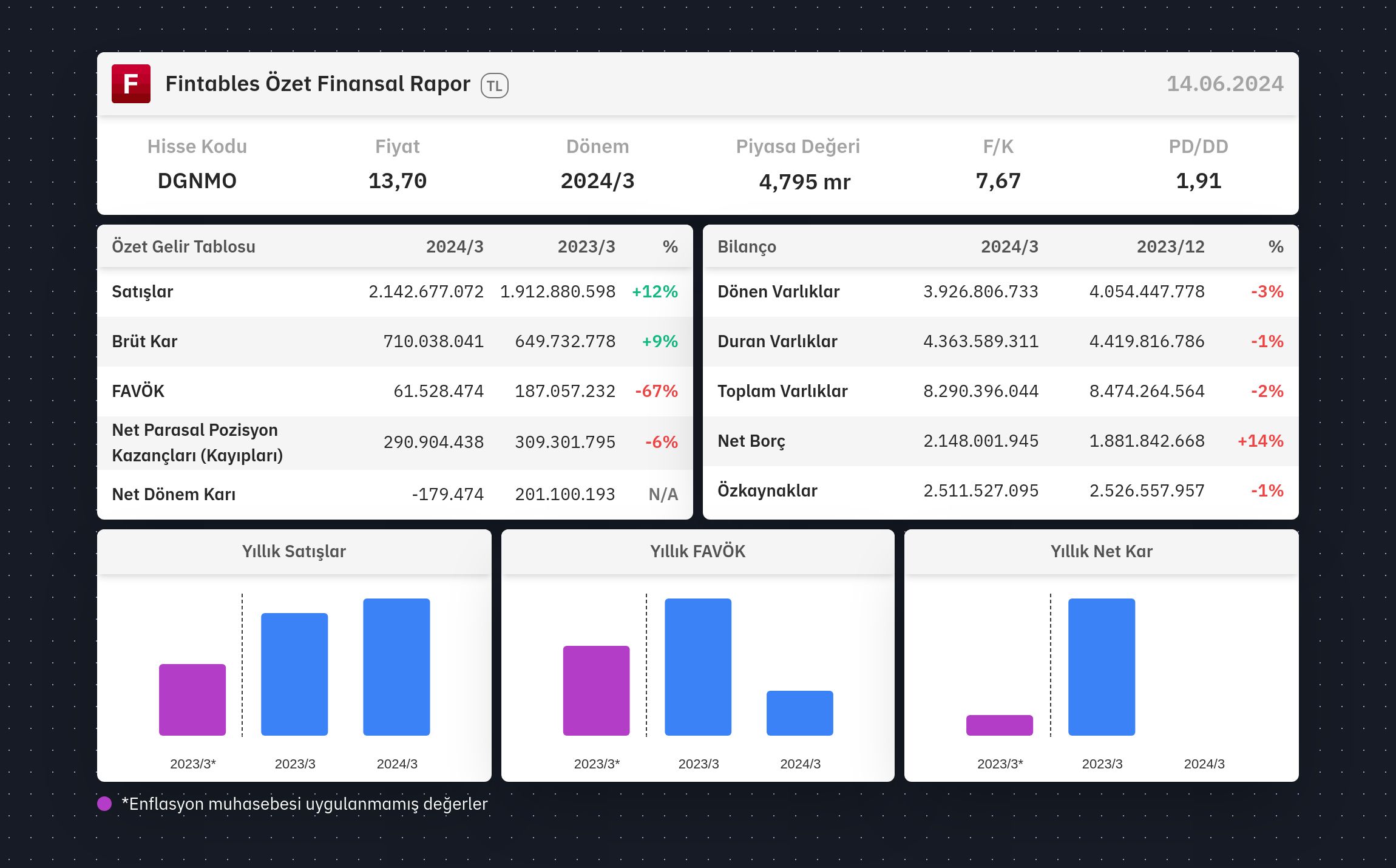
Task: Click the 2024/3 axis label in Yıllık Net Kar
Action: [1204, 764]
